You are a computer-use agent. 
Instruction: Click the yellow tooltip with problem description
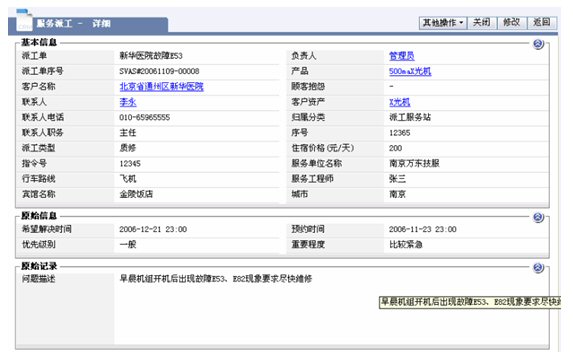470,302
